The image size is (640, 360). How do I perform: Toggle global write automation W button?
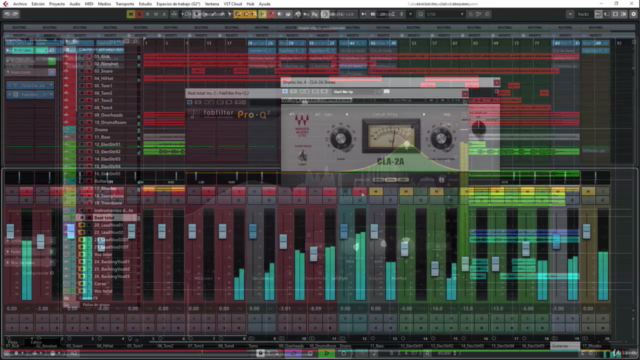click(x=156, y=14)
